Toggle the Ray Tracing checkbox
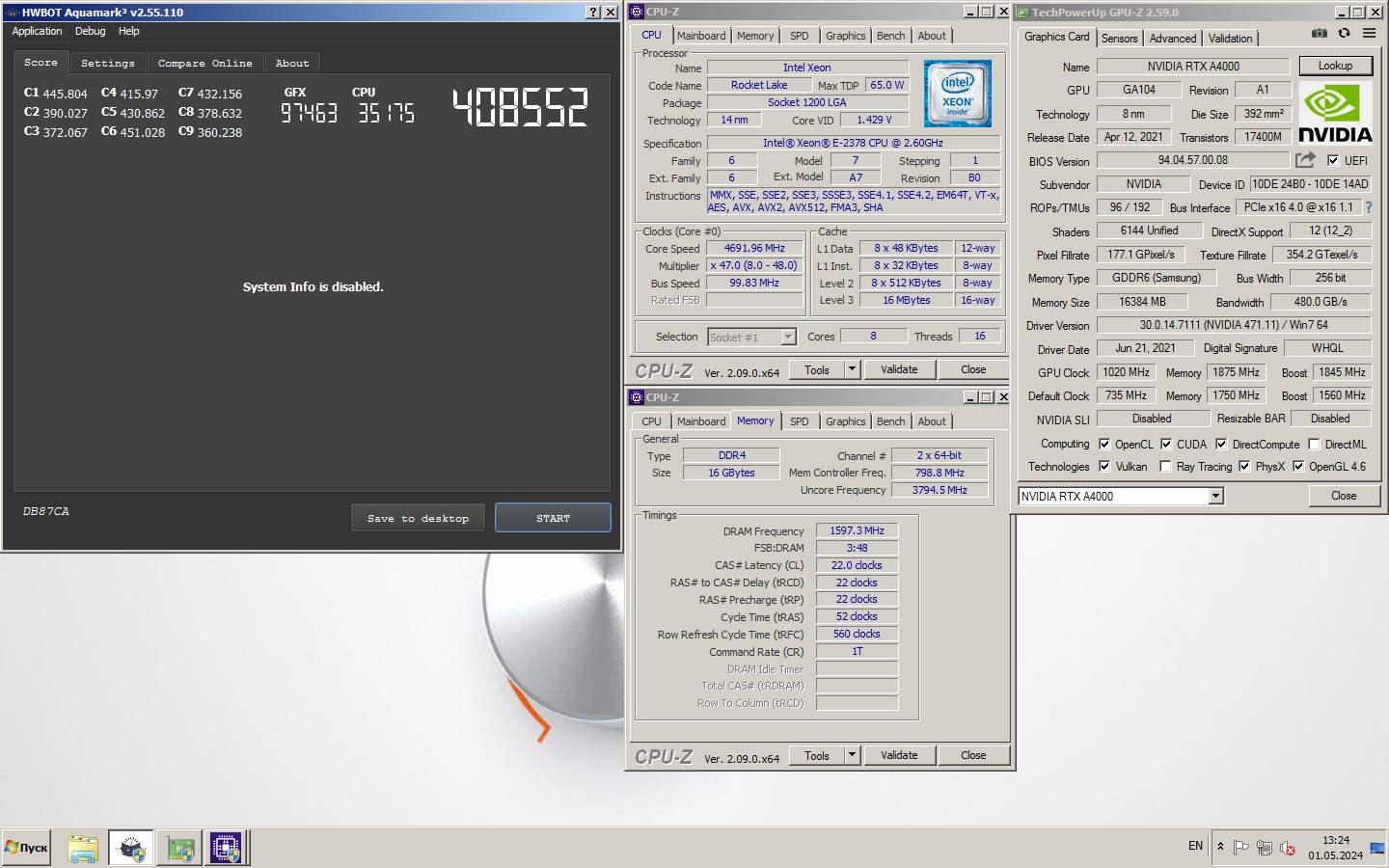This screenshot has height=868, width=1389. [x=1165, y=467]
